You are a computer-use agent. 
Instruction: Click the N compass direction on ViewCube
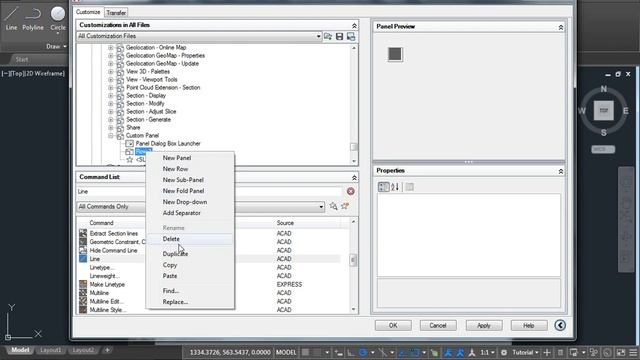click(604, 89)
